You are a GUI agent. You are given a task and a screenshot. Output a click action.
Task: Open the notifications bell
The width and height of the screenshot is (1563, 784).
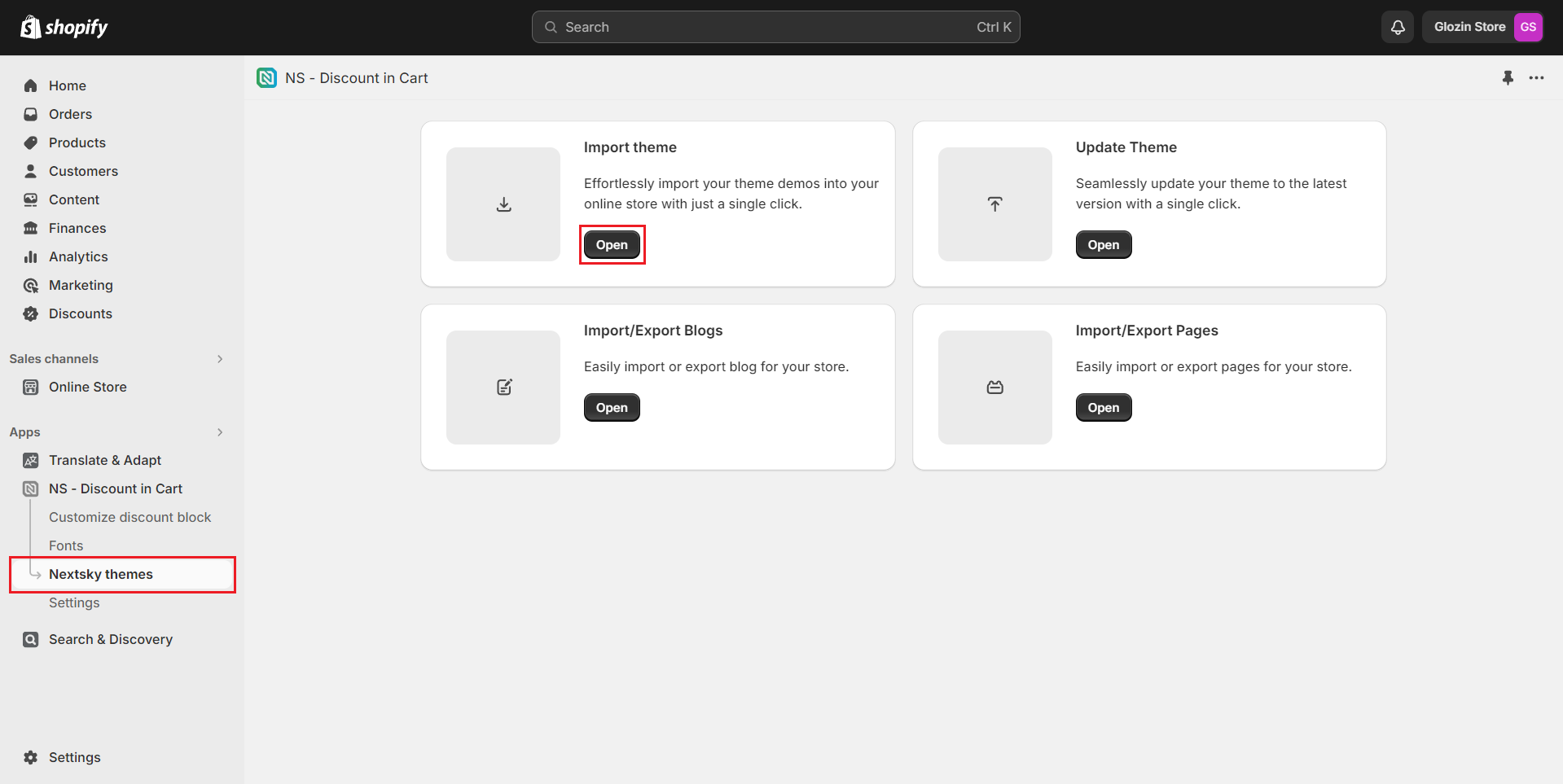click(x=1397, y=27)
